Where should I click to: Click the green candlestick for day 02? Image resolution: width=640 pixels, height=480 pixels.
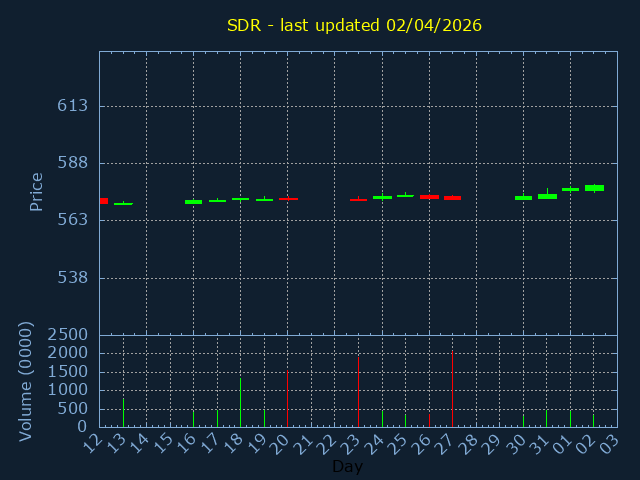coord(594,188)
